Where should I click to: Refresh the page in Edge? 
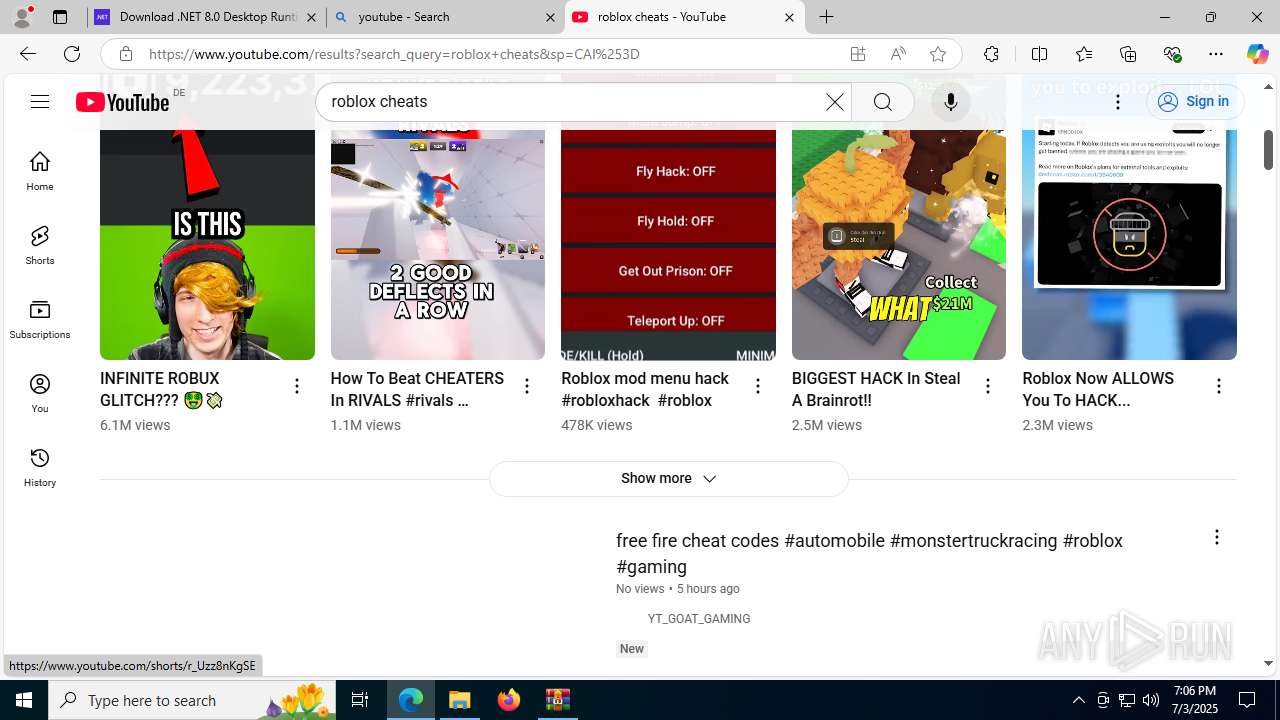pos(72,54)
